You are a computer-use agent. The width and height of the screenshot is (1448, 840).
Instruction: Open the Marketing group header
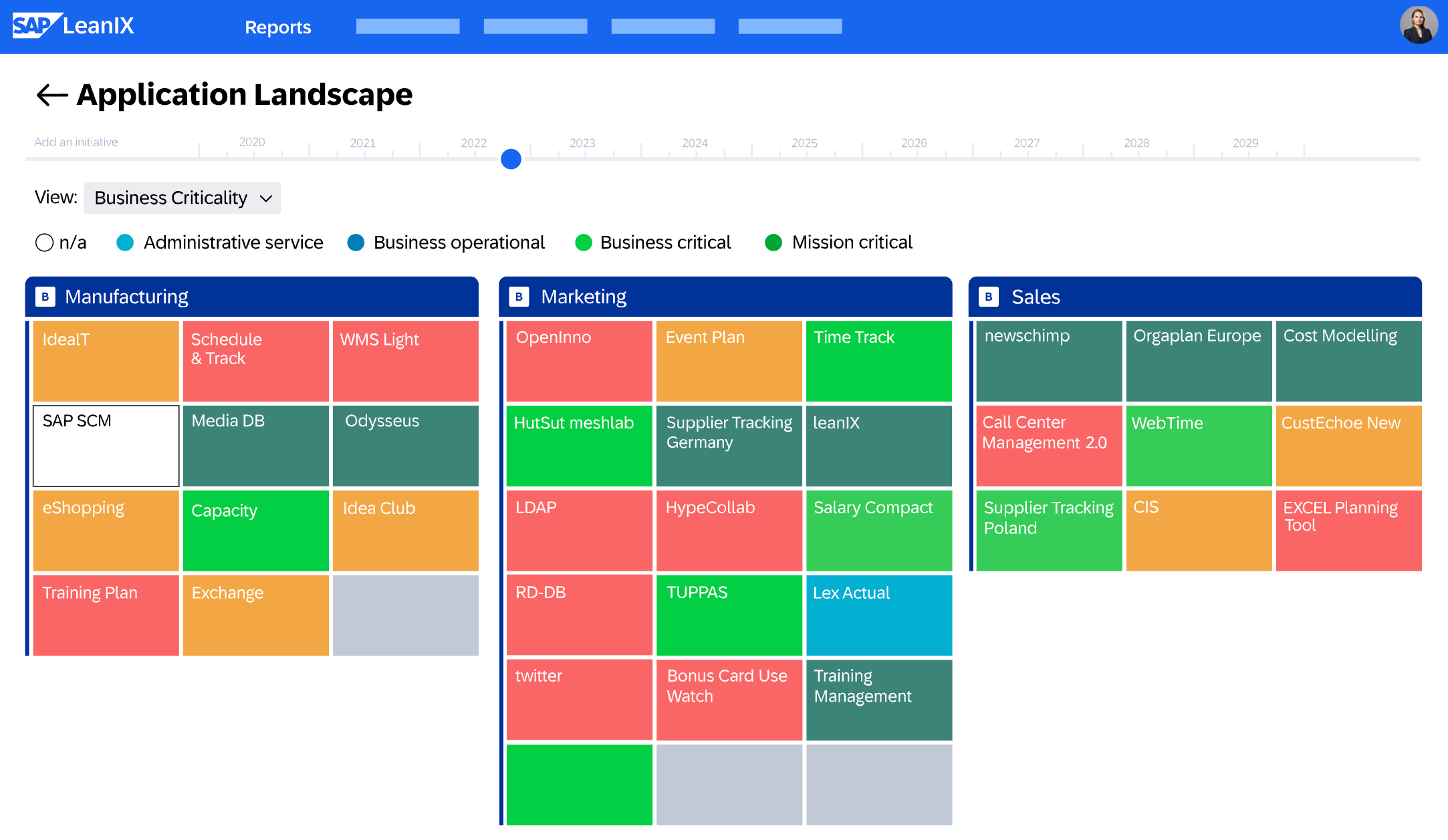tap(725, 297)
